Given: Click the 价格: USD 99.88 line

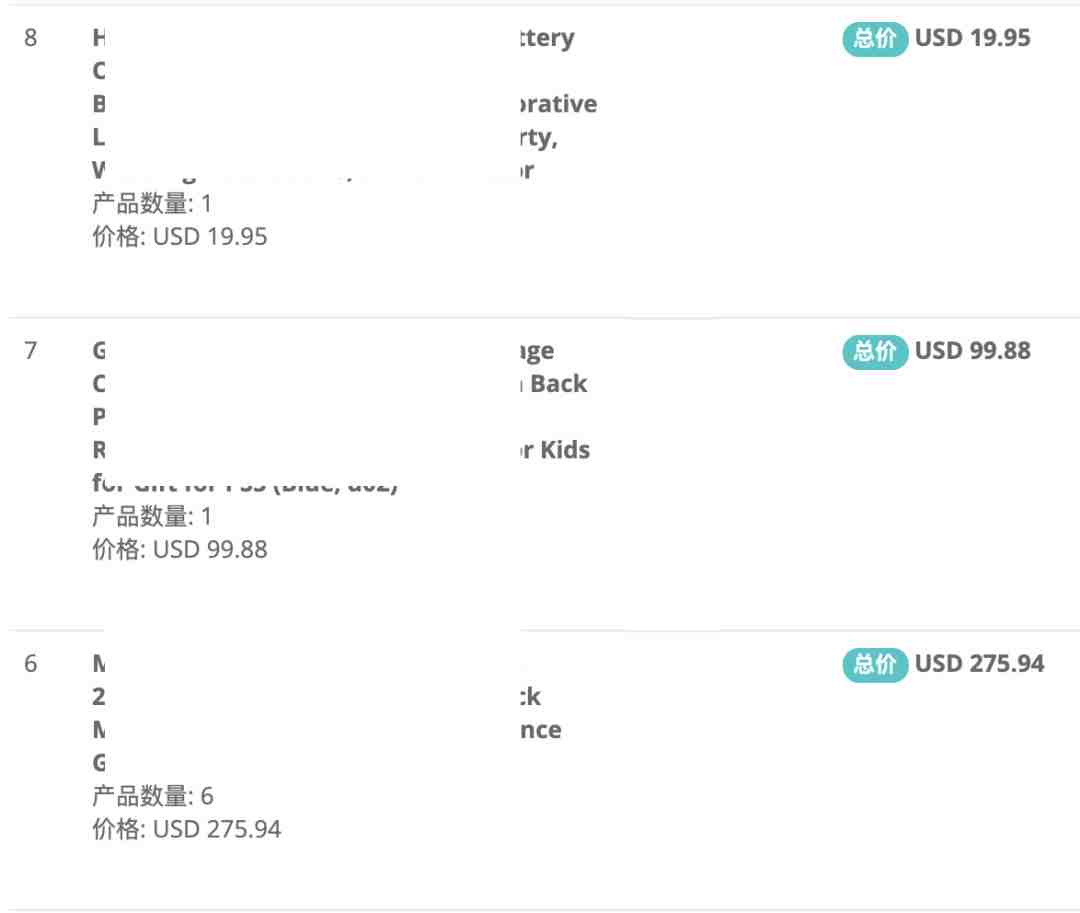Looking at the screenshot, I should click(180, 549).
